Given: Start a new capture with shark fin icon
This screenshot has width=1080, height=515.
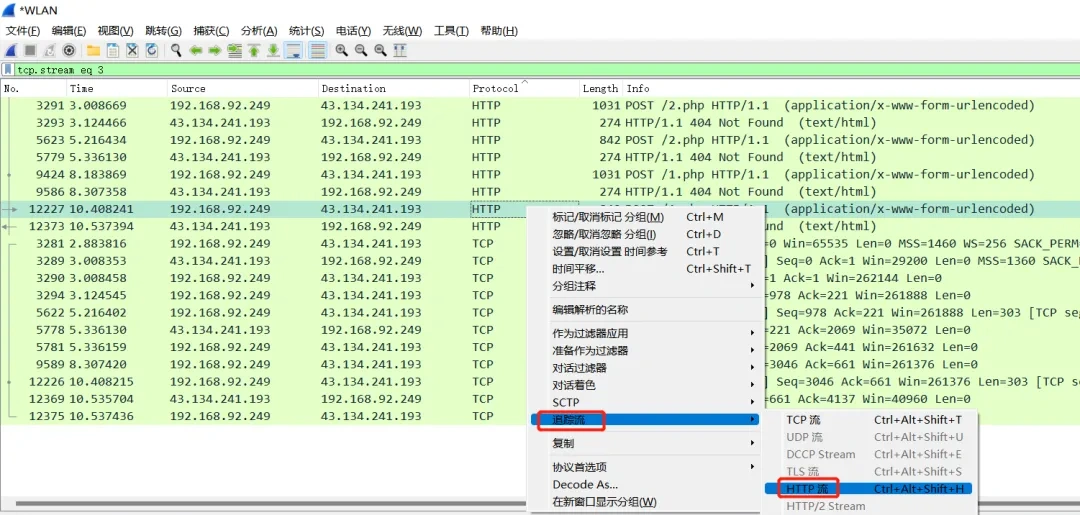Looking at the screenshot, I should coord(11,50).
